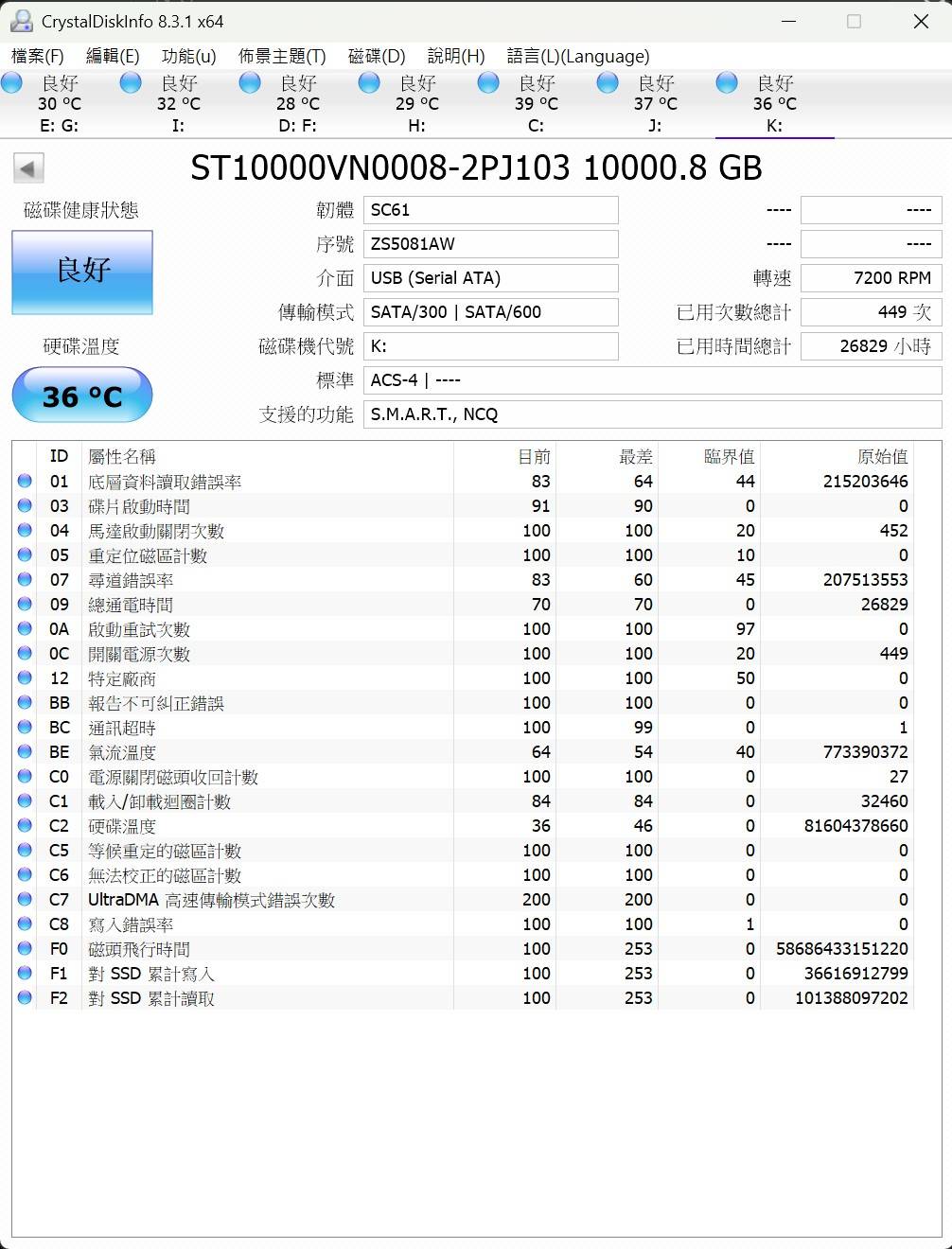Select the I: drive status orb
This screenshot has height=1249, width=952.
click(131, 84)
